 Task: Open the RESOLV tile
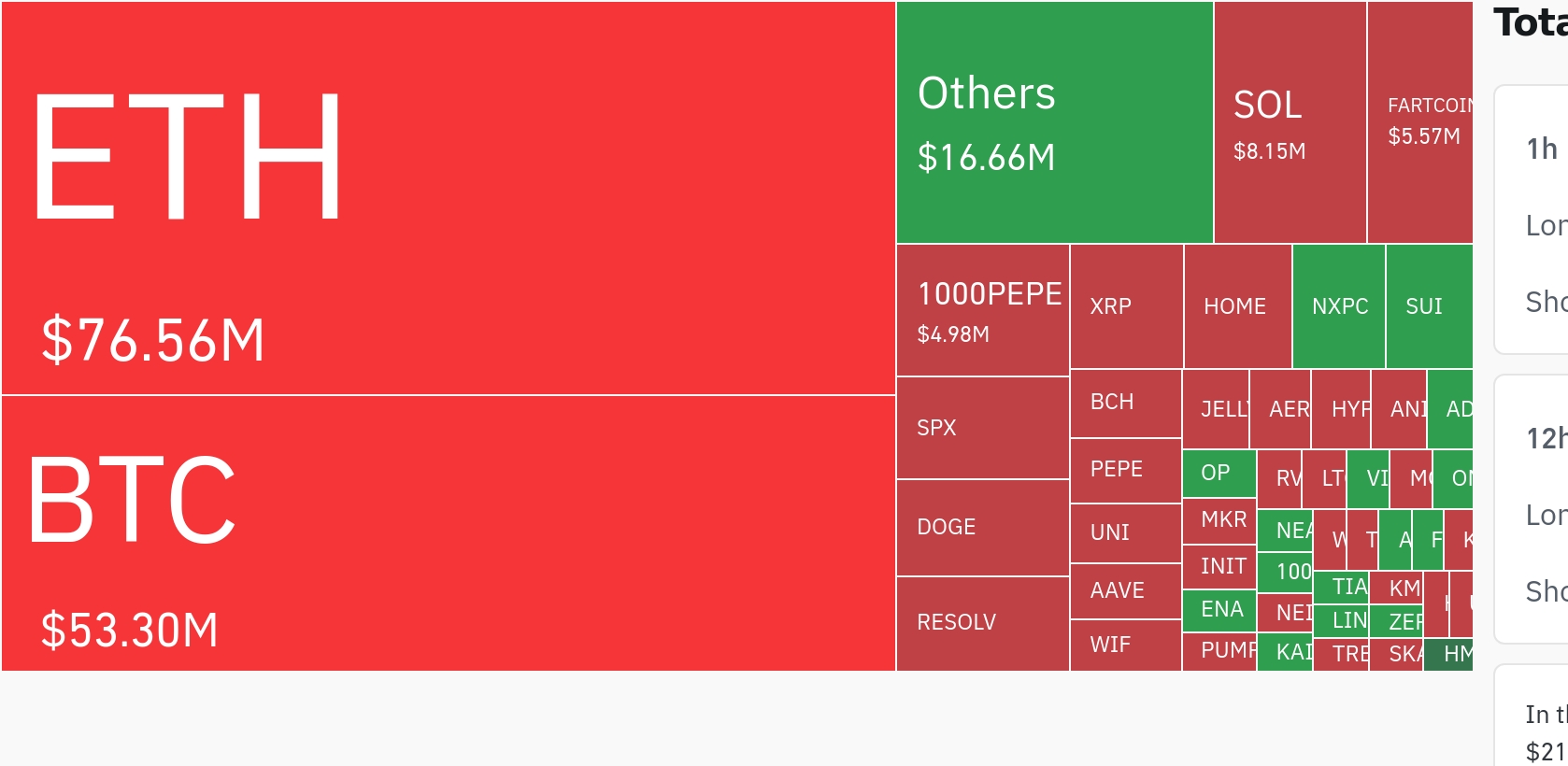(983, 624)
